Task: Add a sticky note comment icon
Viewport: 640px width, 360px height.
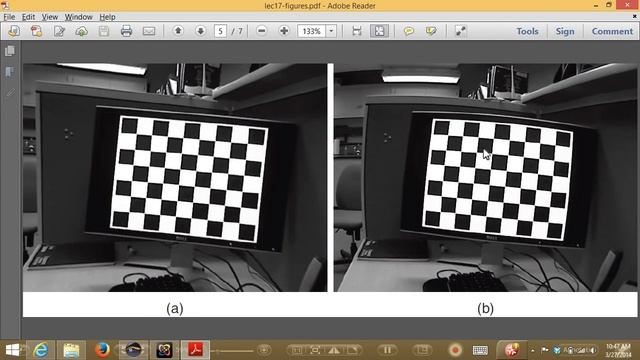Action: click(x=408, y=31)
